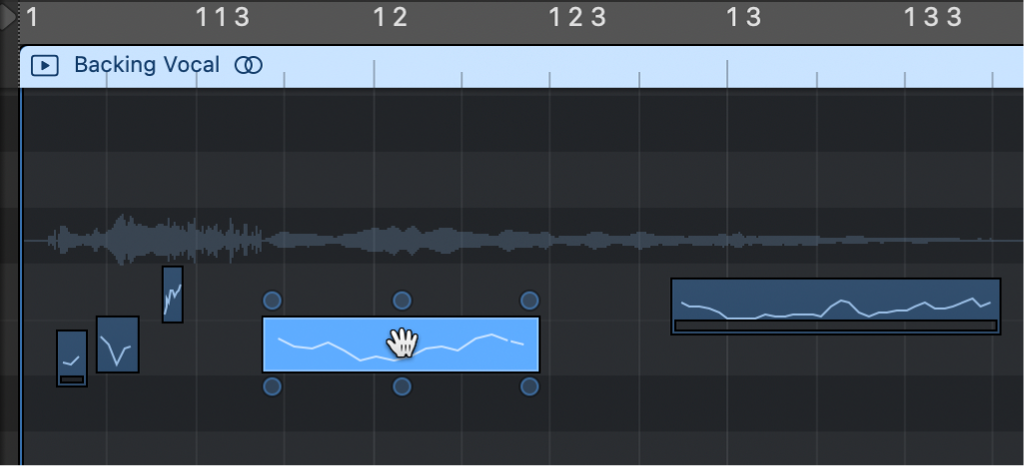Click the playhead triangle at the ruler start
1024x466 pixels.
(8, 17)
